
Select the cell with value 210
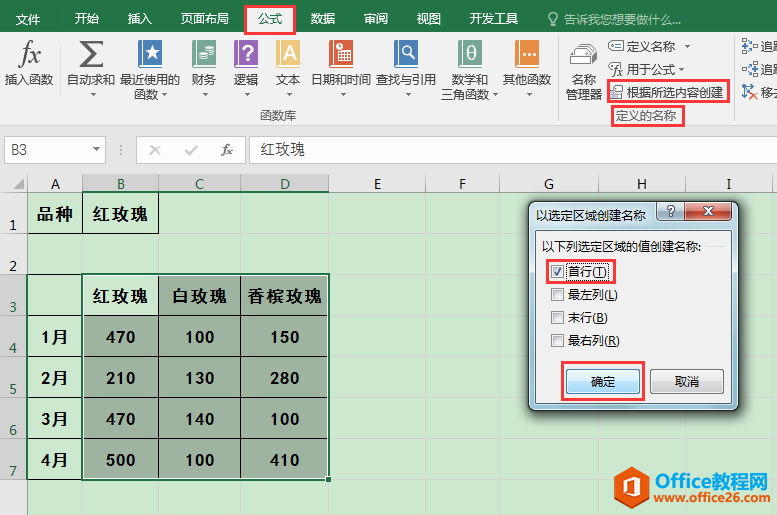pos(120,378)
